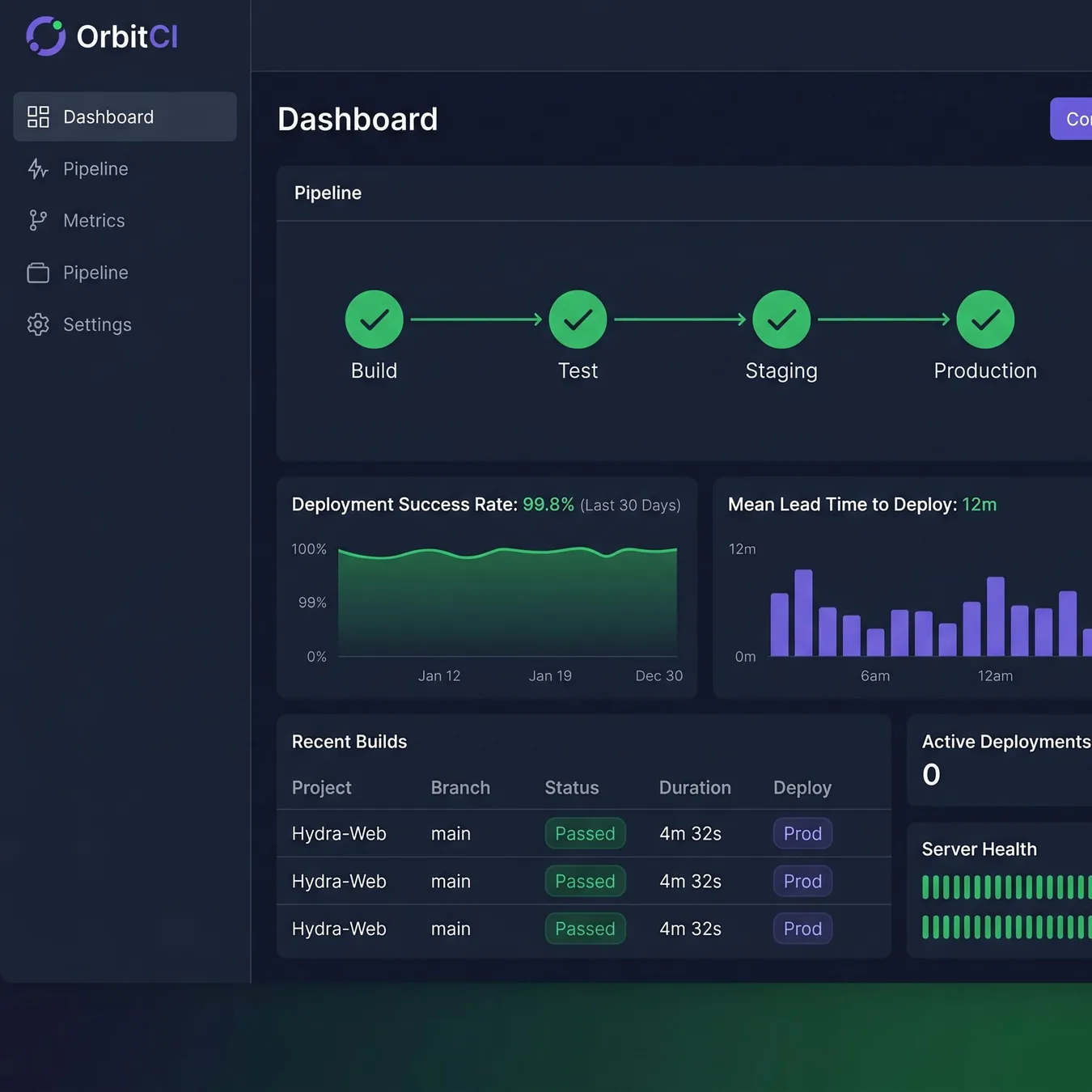
Task: Click the Build stage checkmark circle
Action: pyautogui.click(x=375, y=320)
